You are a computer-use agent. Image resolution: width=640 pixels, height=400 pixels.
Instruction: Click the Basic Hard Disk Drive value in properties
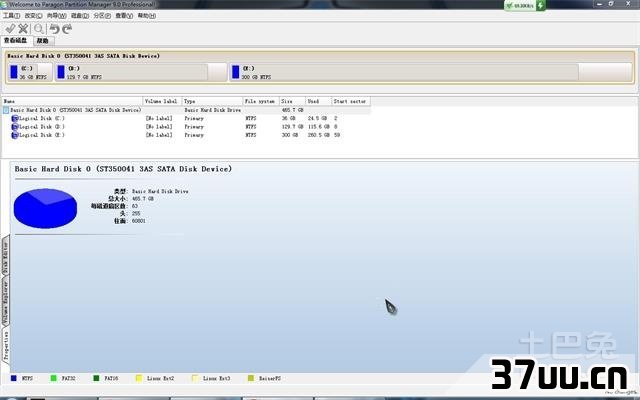pos(160,191)
